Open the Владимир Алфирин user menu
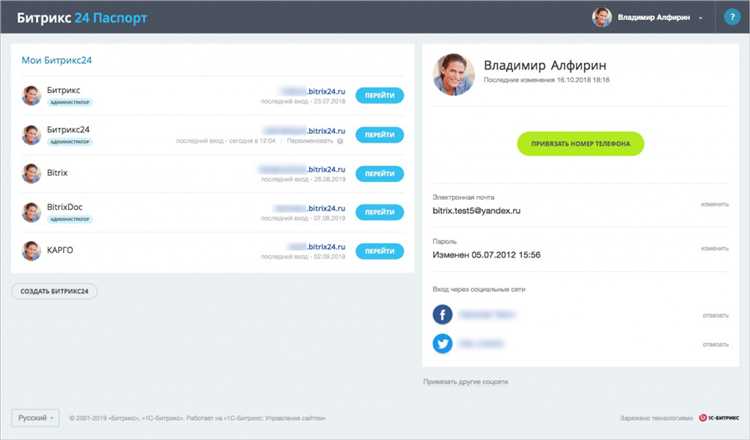 660,17
